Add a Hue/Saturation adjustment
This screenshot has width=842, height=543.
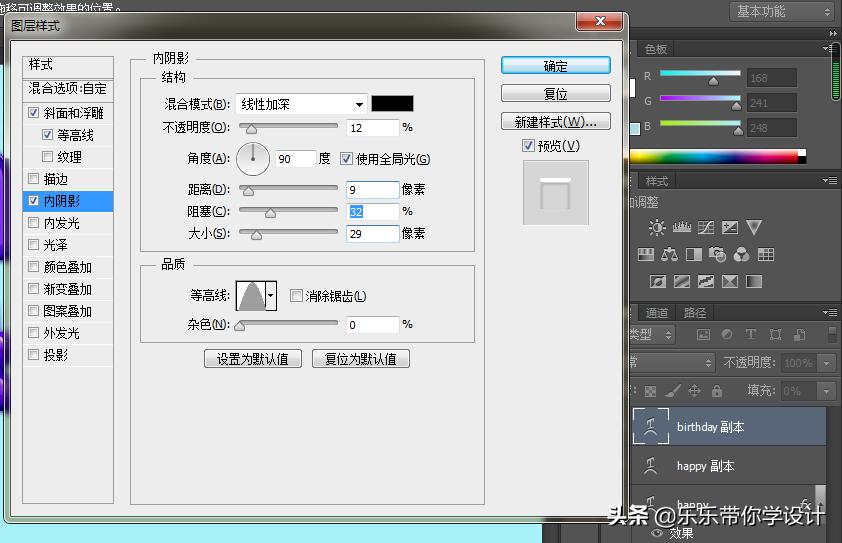pos(645,255)
